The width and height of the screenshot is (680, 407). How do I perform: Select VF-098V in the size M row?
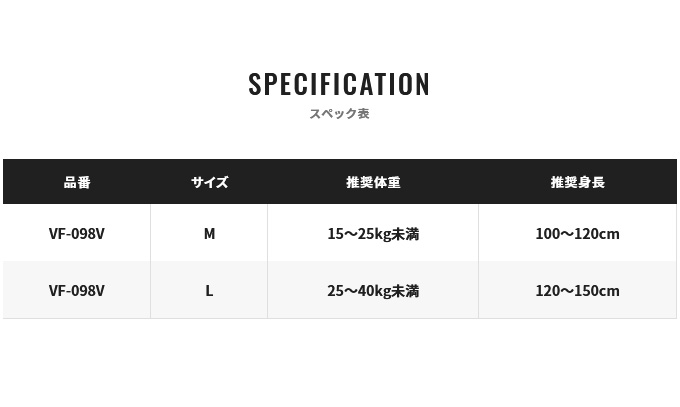coord(77,234)
